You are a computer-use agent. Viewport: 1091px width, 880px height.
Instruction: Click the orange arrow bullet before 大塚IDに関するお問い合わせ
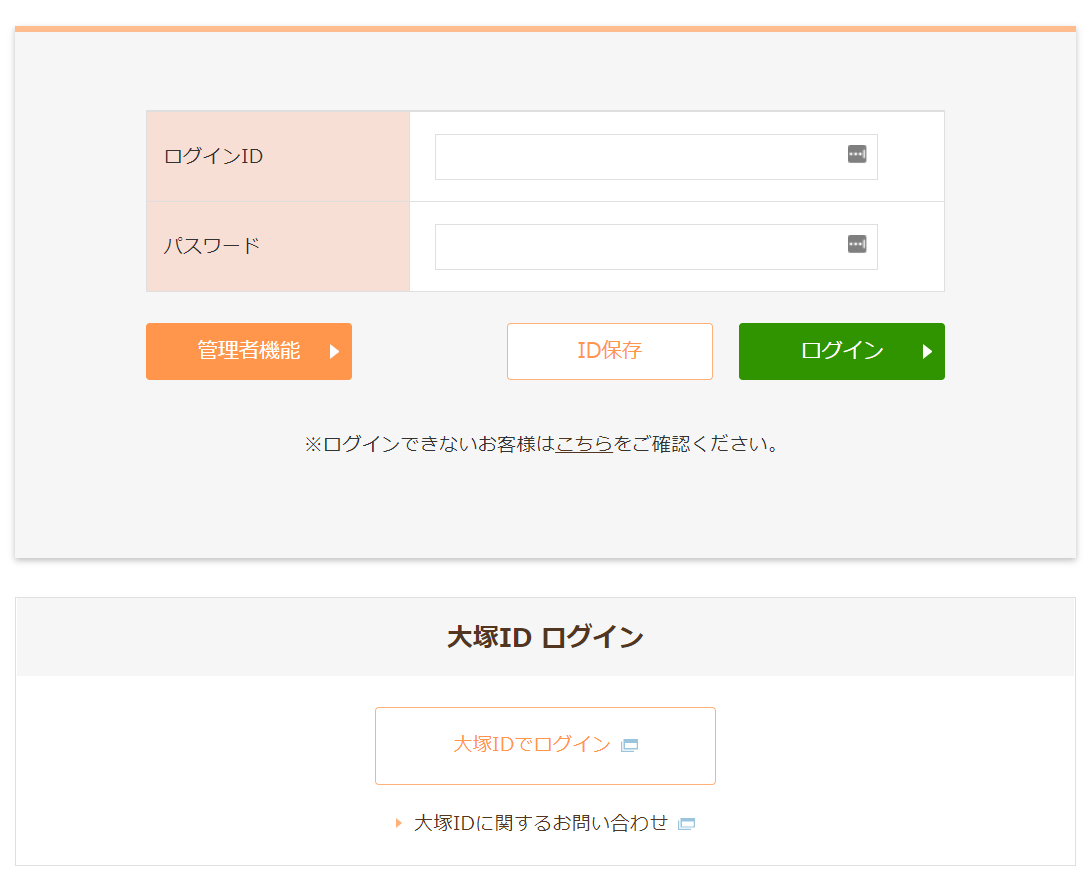pos(399,823)
